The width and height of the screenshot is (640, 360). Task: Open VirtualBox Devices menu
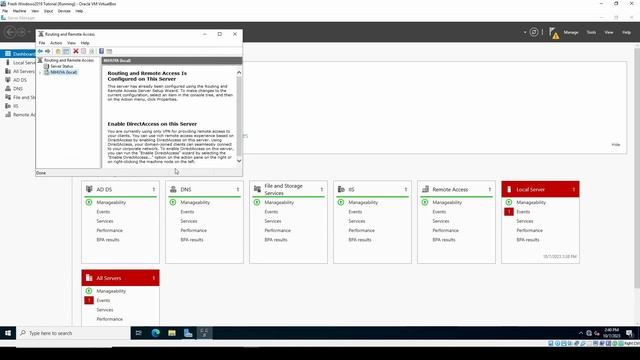(x=64, y=11)
